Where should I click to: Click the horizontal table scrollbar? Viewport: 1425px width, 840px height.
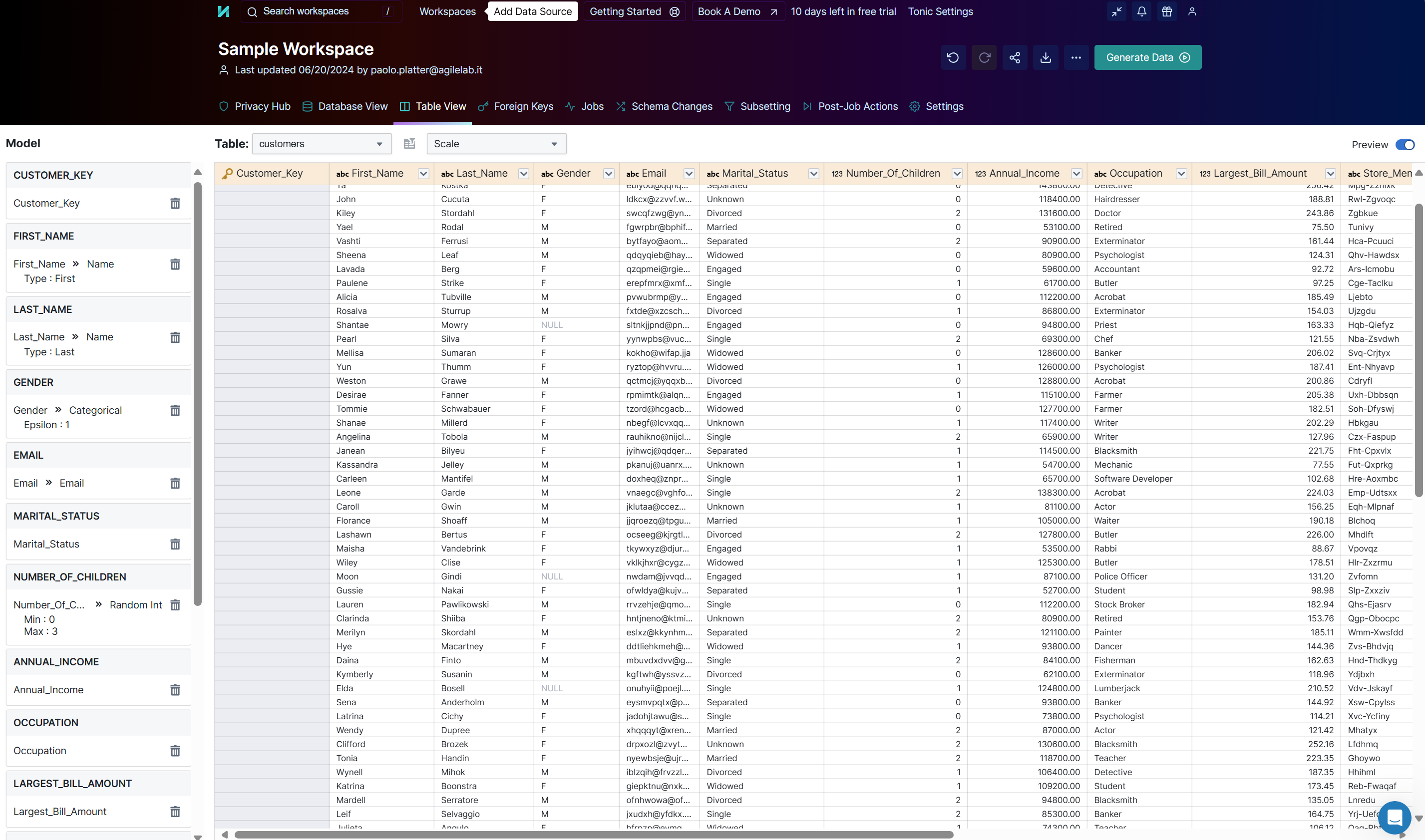tap(594, 835)
